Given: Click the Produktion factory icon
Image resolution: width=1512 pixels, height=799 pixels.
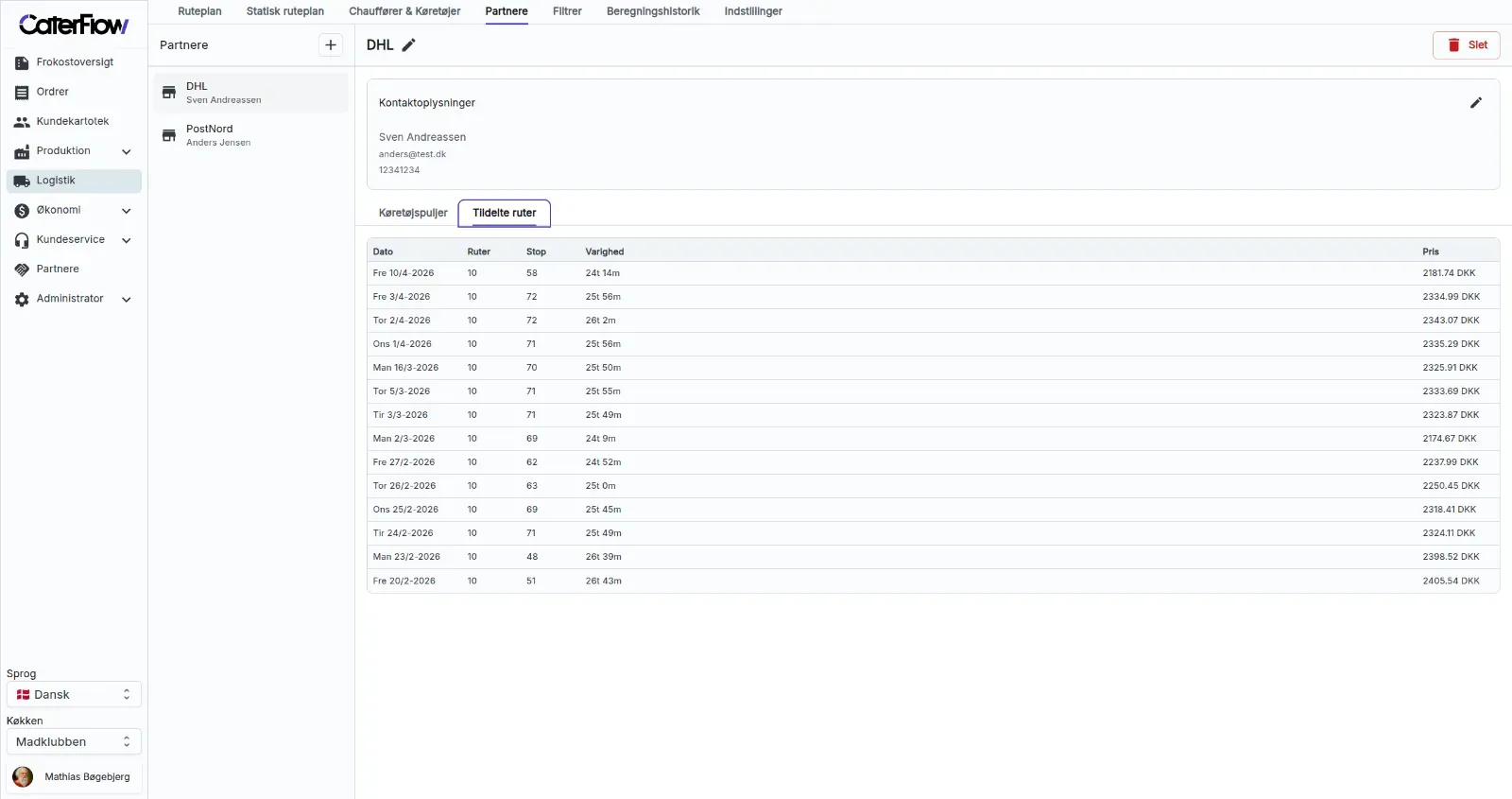Looking at the screenshot, I should click(22, 152).
